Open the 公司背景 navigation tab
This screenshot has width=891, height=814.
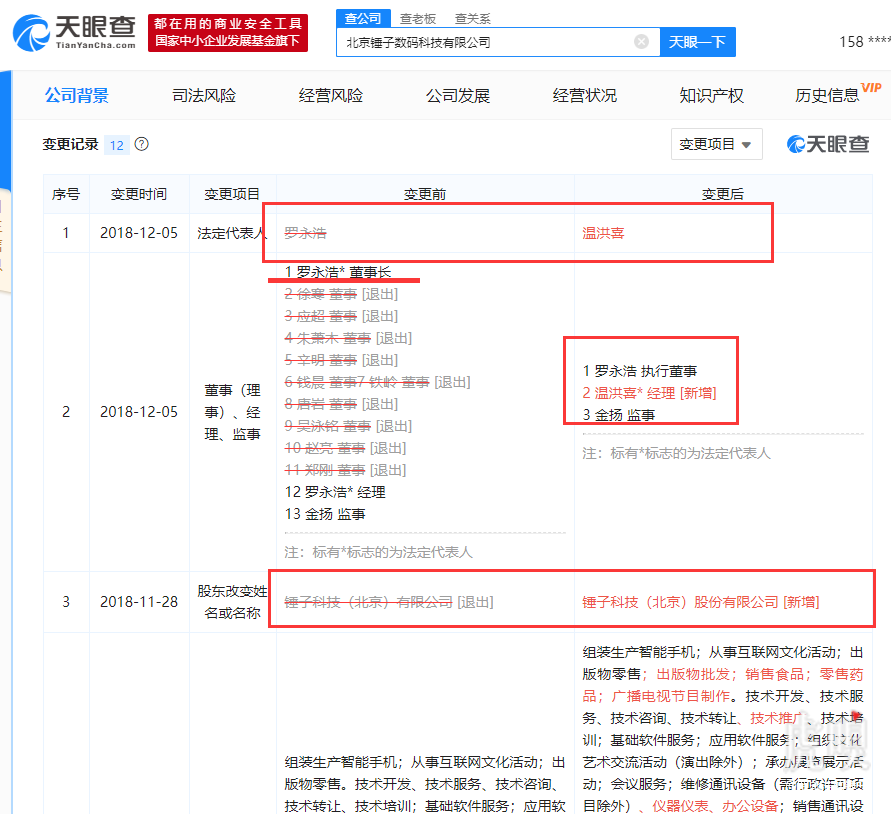pos(77,95)
